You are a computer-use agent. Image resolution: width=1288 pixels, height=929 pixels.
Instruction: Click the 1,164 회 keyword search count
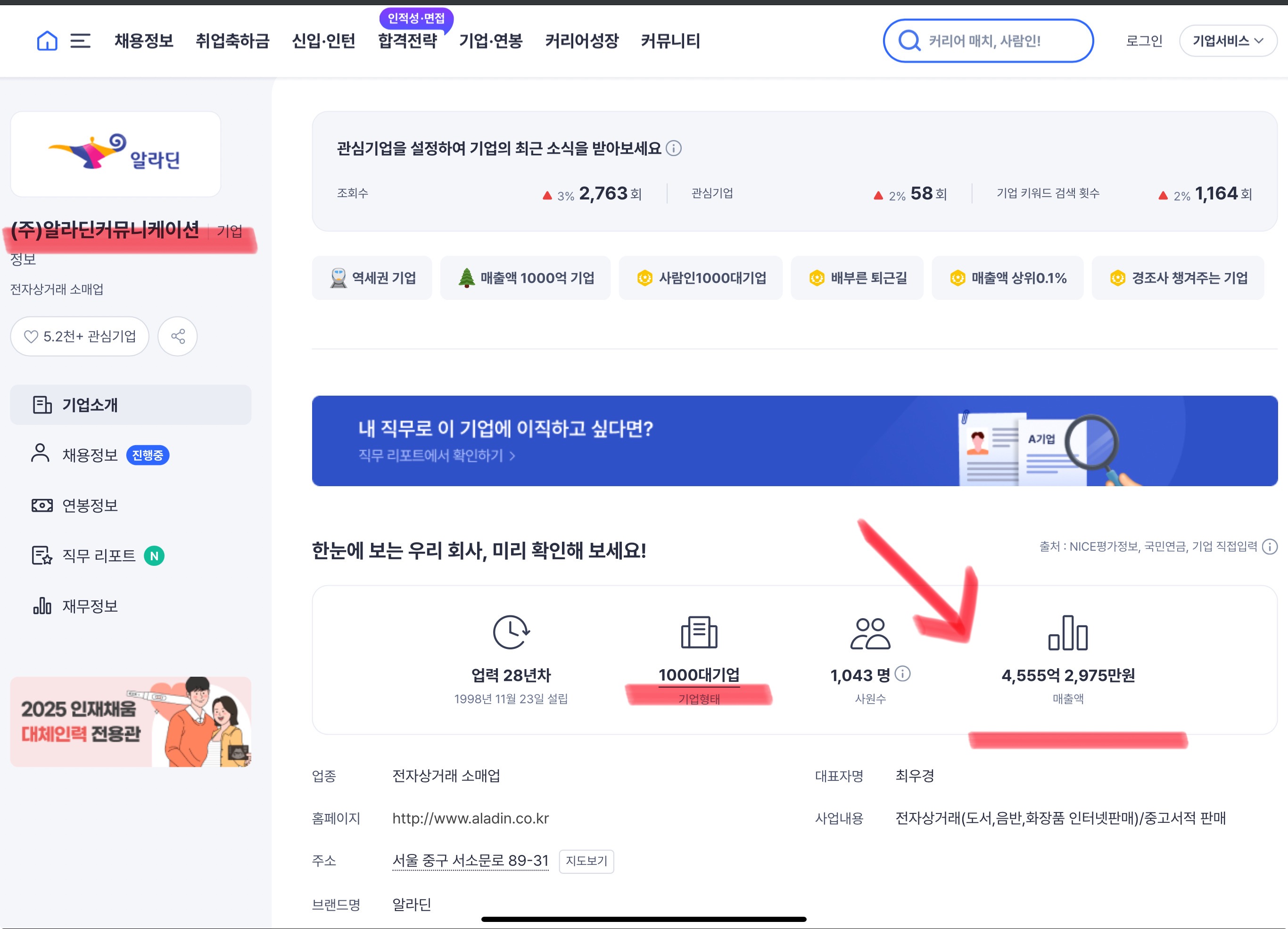[1223, 194]
